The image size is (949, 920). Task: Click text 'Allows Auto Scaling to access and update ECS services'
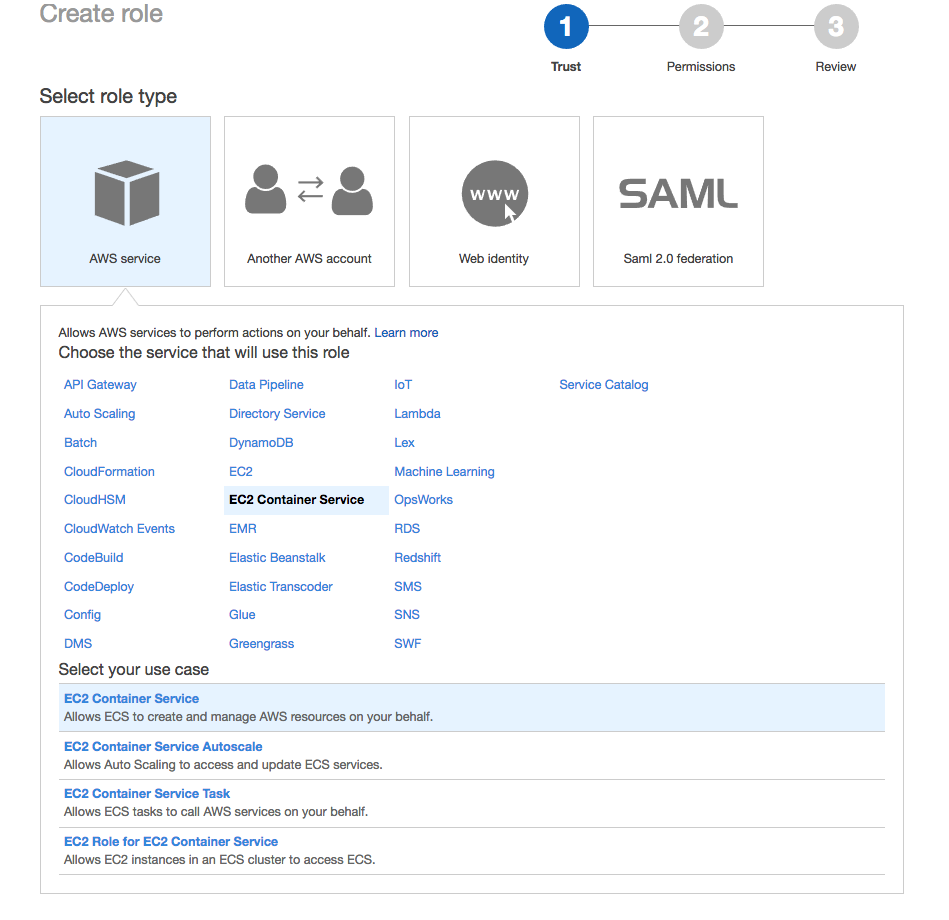[x=222, y=765]
